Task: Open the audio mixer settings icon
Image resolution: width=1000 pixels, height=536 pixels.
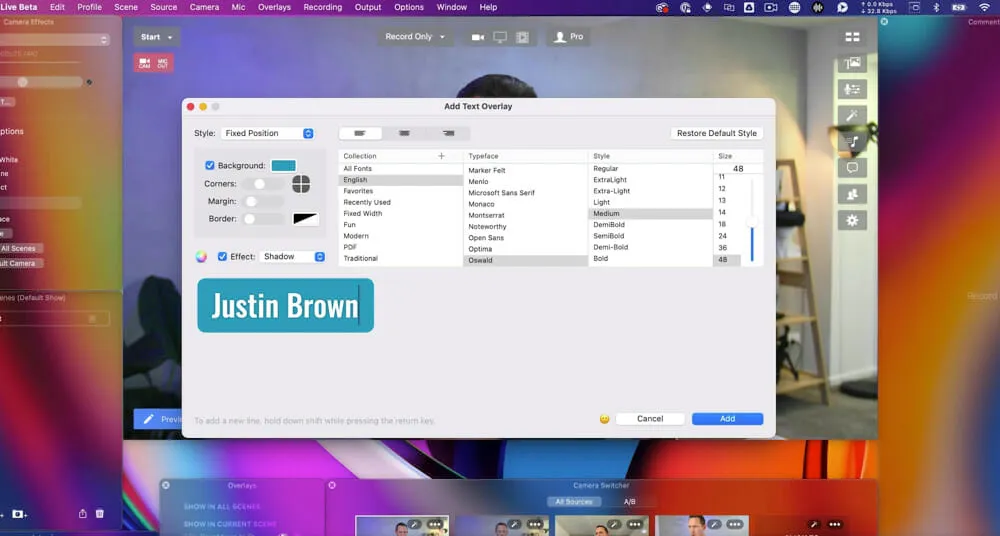Action: click(x=852, y=89)
